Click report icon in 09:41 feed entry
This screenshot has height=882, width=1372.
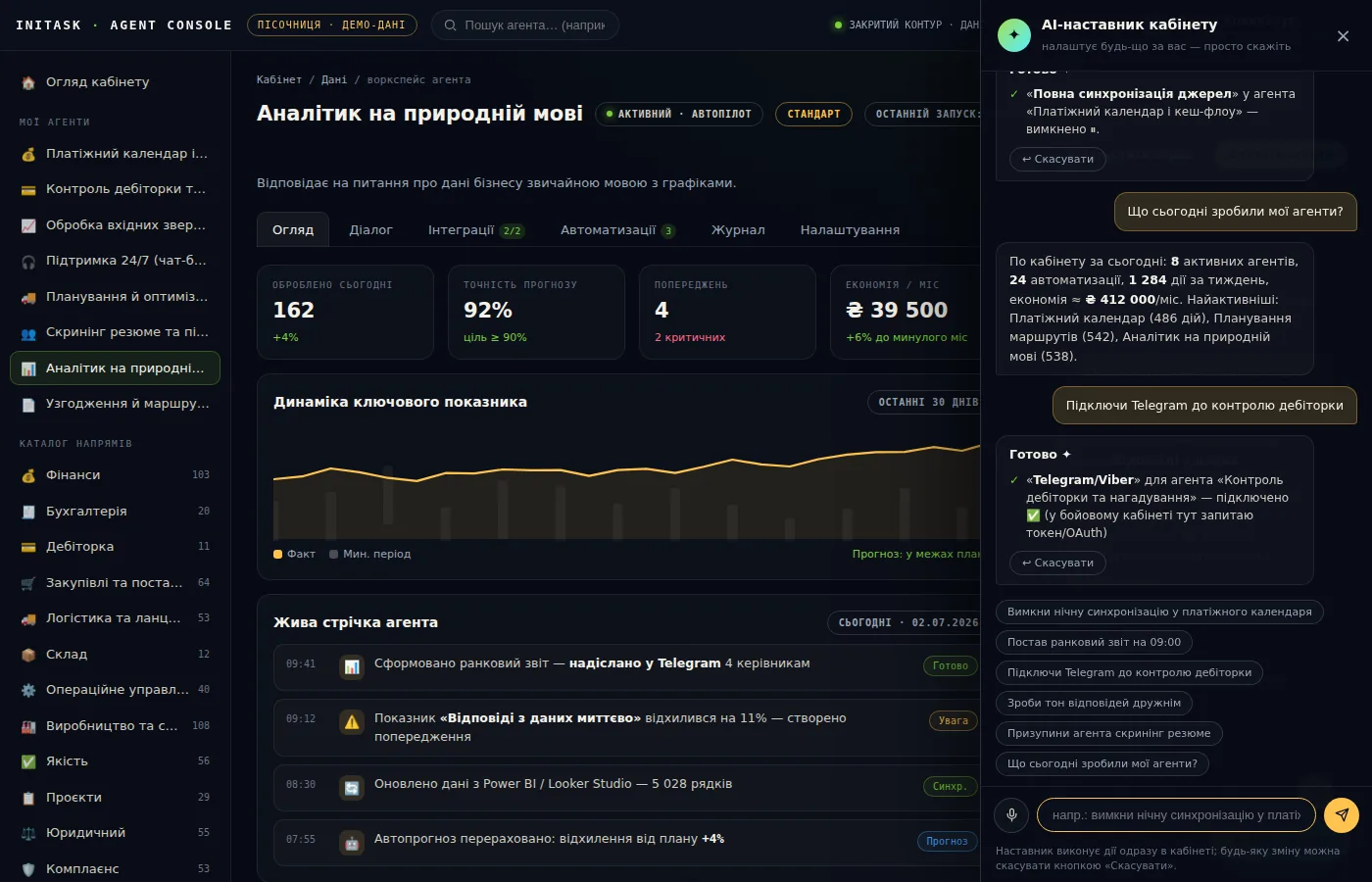(352, 667)
